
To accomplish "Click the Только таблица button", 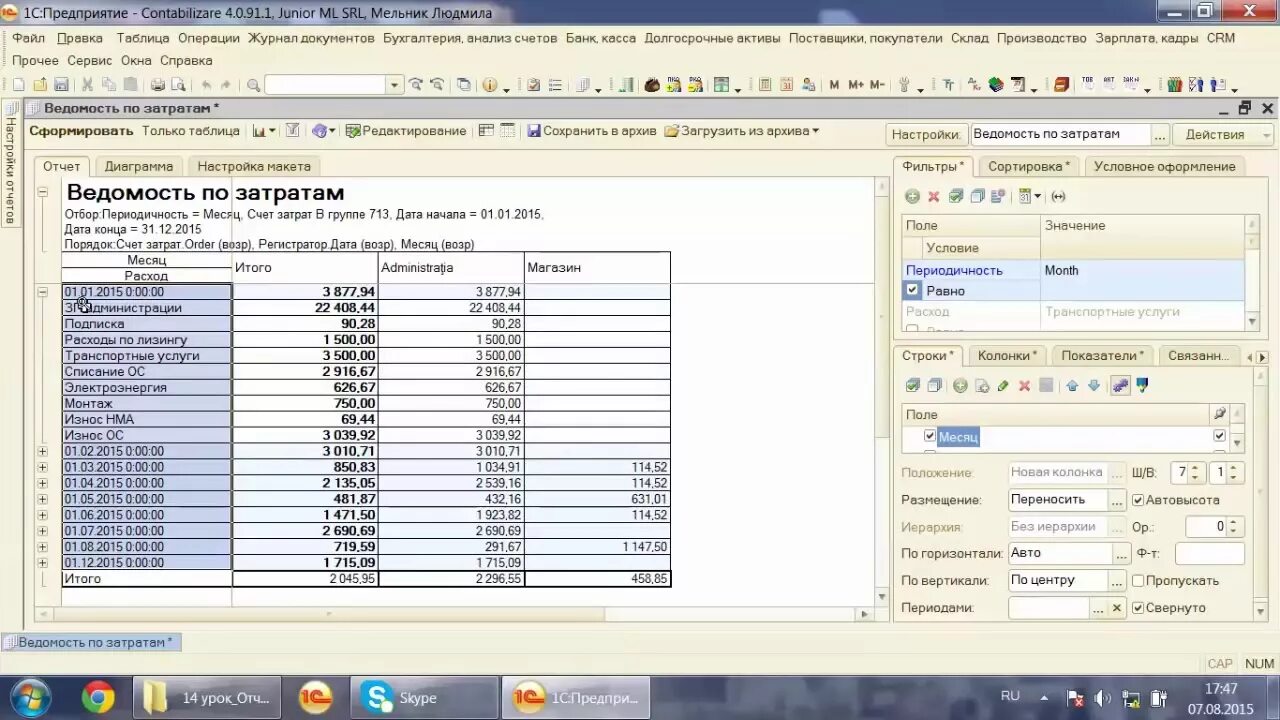I will [191, 131].
